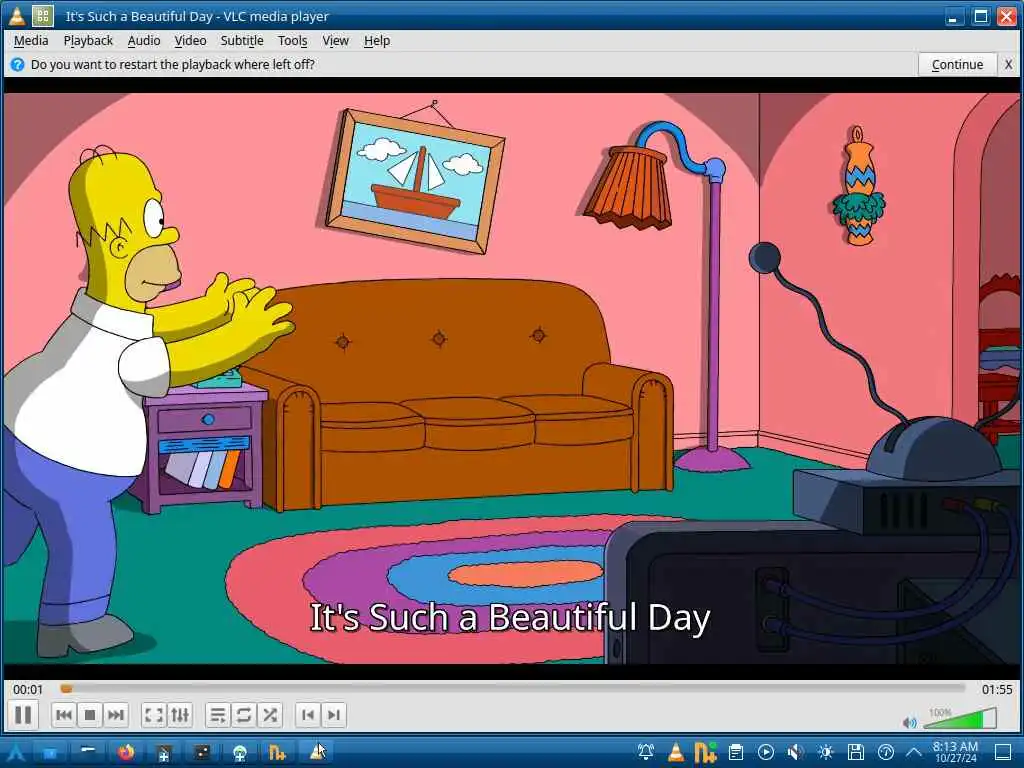Open the Audio menu

tap(144, 40)
